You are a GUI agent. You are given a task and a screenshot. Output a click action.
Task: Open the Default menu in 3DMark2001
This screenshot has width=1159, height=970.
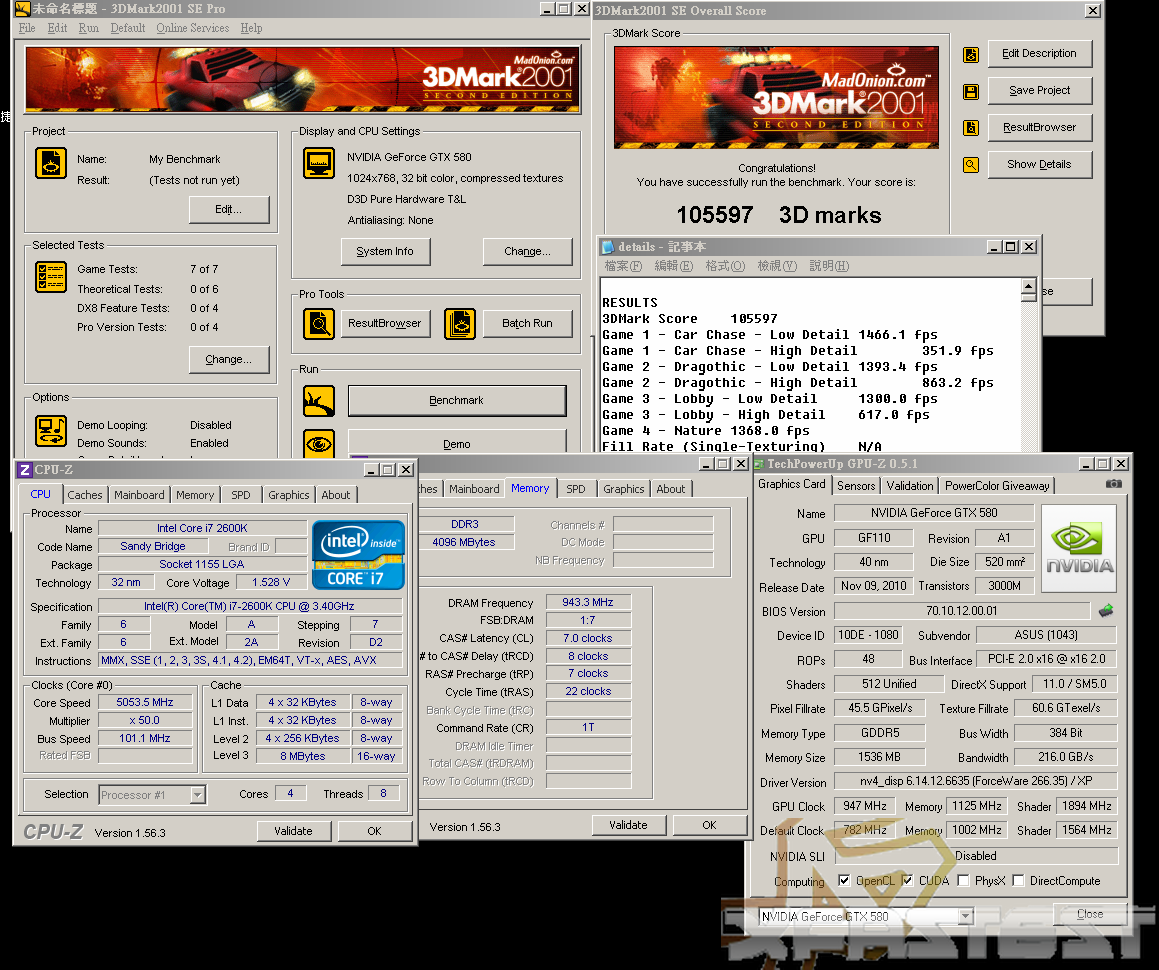tap(128, 28)
